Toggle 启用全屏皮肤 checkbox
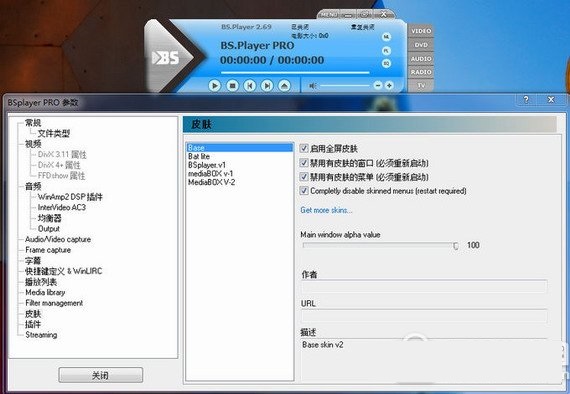 304,148
